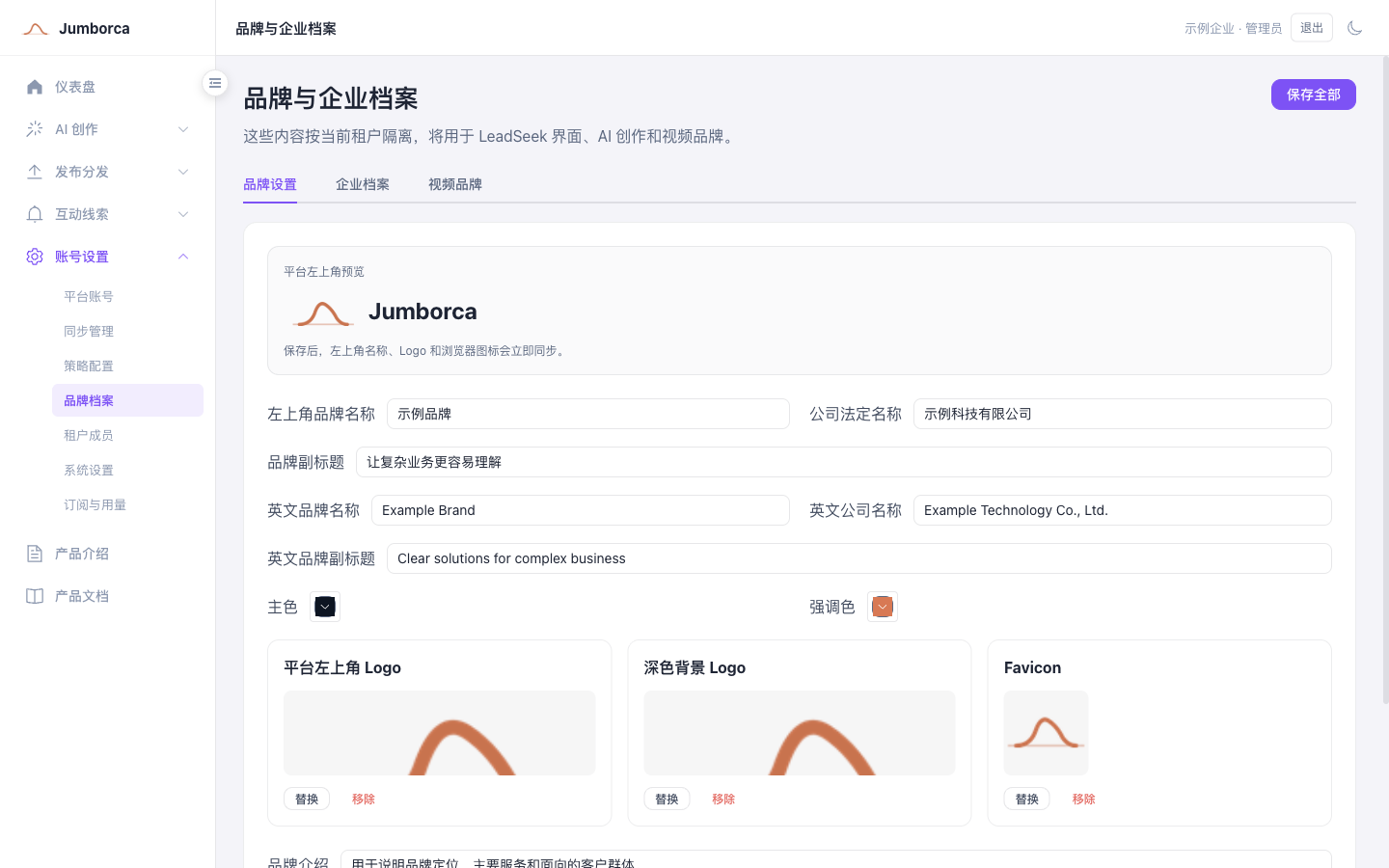
Task: Click the 深色背景 Logo preview image
Action: click(800, 733)
